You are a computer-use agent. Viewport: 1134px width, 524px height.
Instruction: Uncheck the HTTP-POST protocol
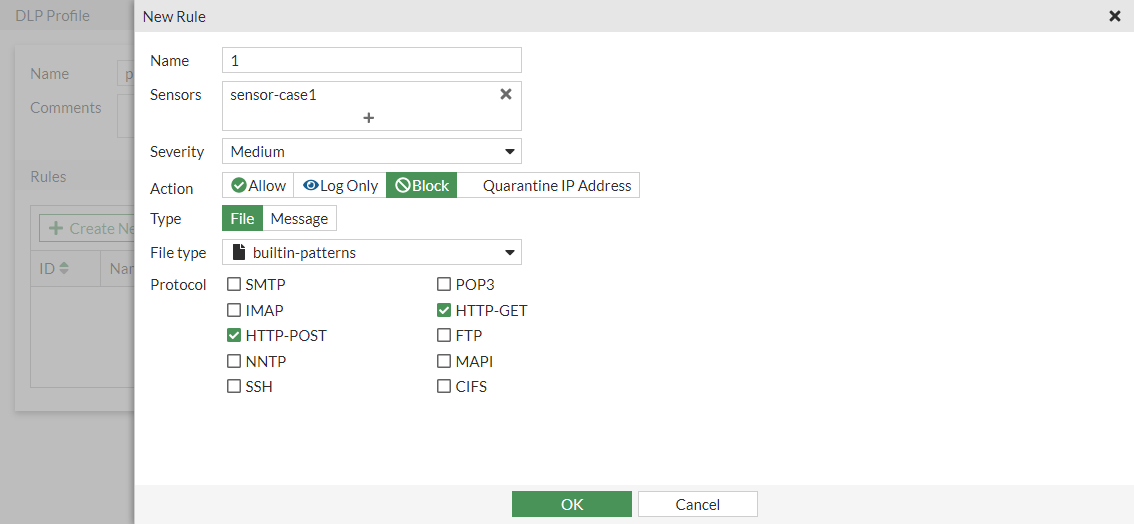[x=234, y=336]
